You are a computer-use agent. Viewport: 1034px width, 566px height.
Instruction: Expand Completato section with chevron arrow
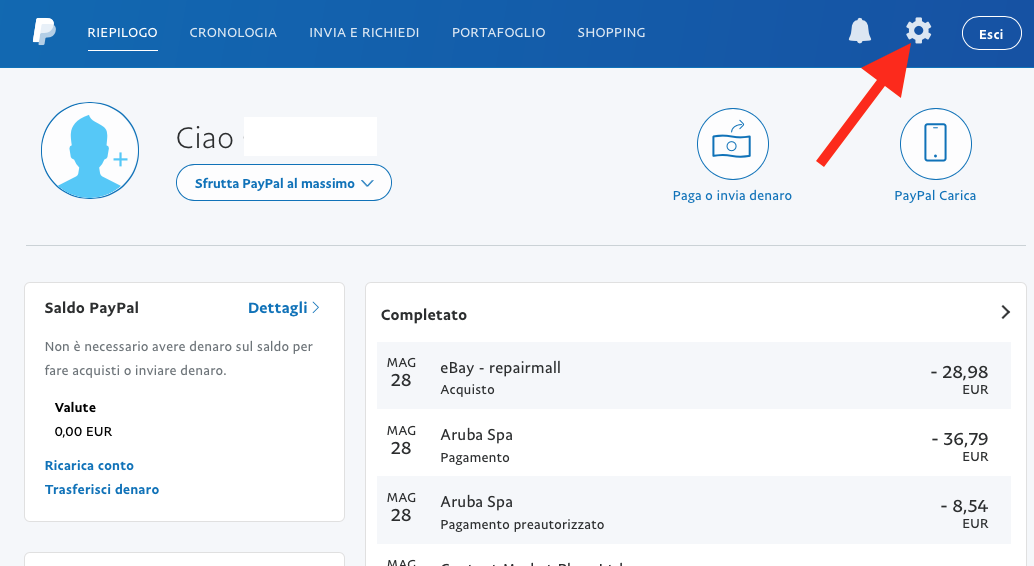(1005, 312)
